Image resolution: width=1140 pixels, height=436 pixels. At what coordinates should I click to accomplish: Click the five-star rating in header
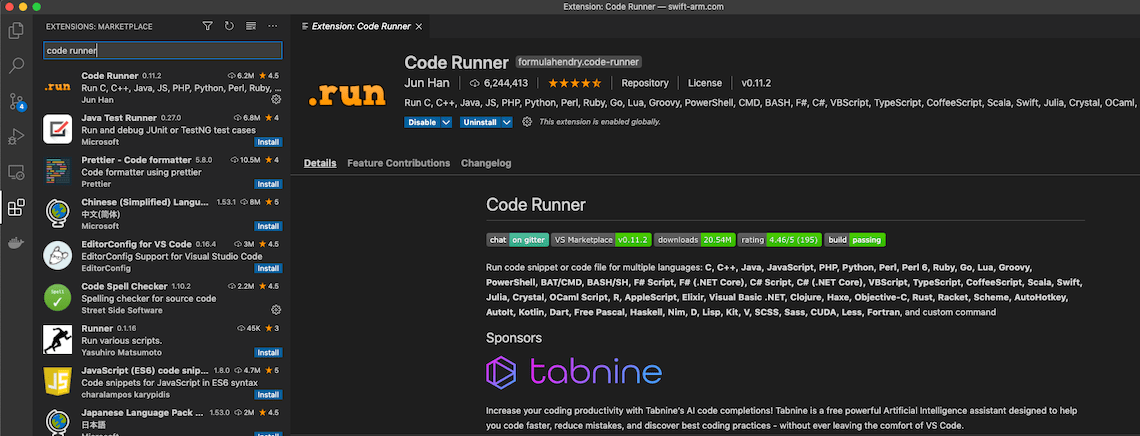(574, 83)
